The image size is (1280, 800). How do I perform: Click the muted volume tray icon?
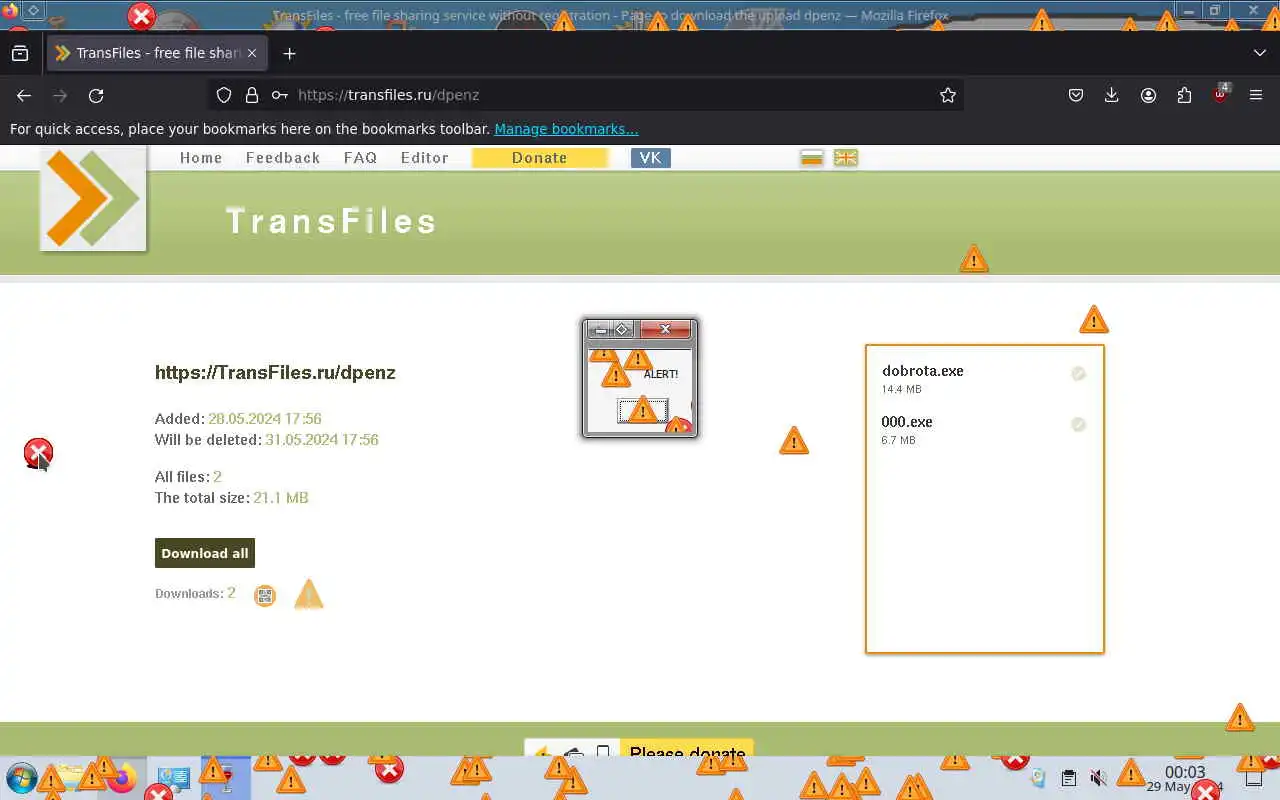point(1098,778)
